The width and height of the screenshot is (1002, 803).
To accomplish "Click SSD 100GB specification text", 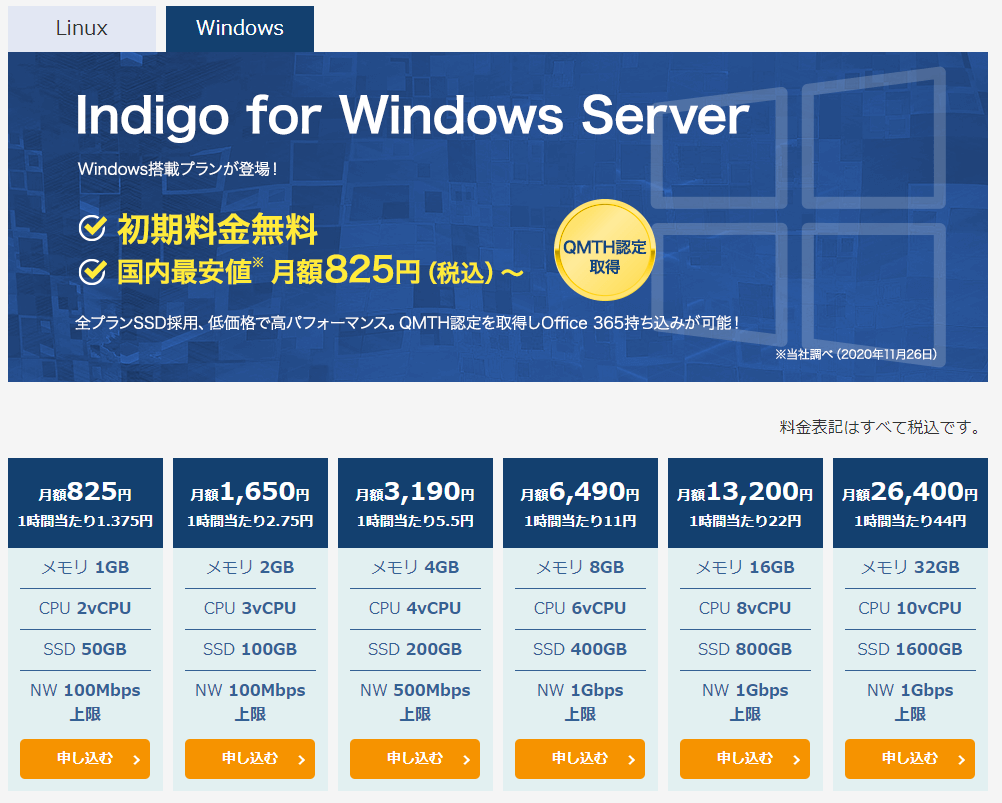I will tap(250, 649).
